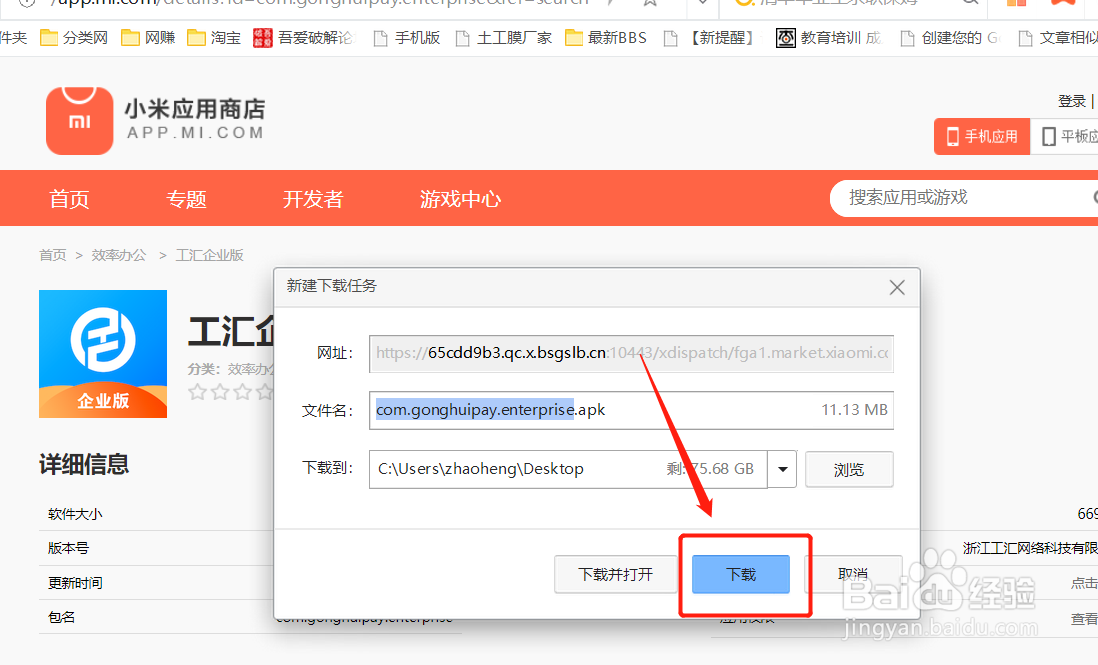Switch to the 首页 navigation tab
1098x665 pixels.
68,198
